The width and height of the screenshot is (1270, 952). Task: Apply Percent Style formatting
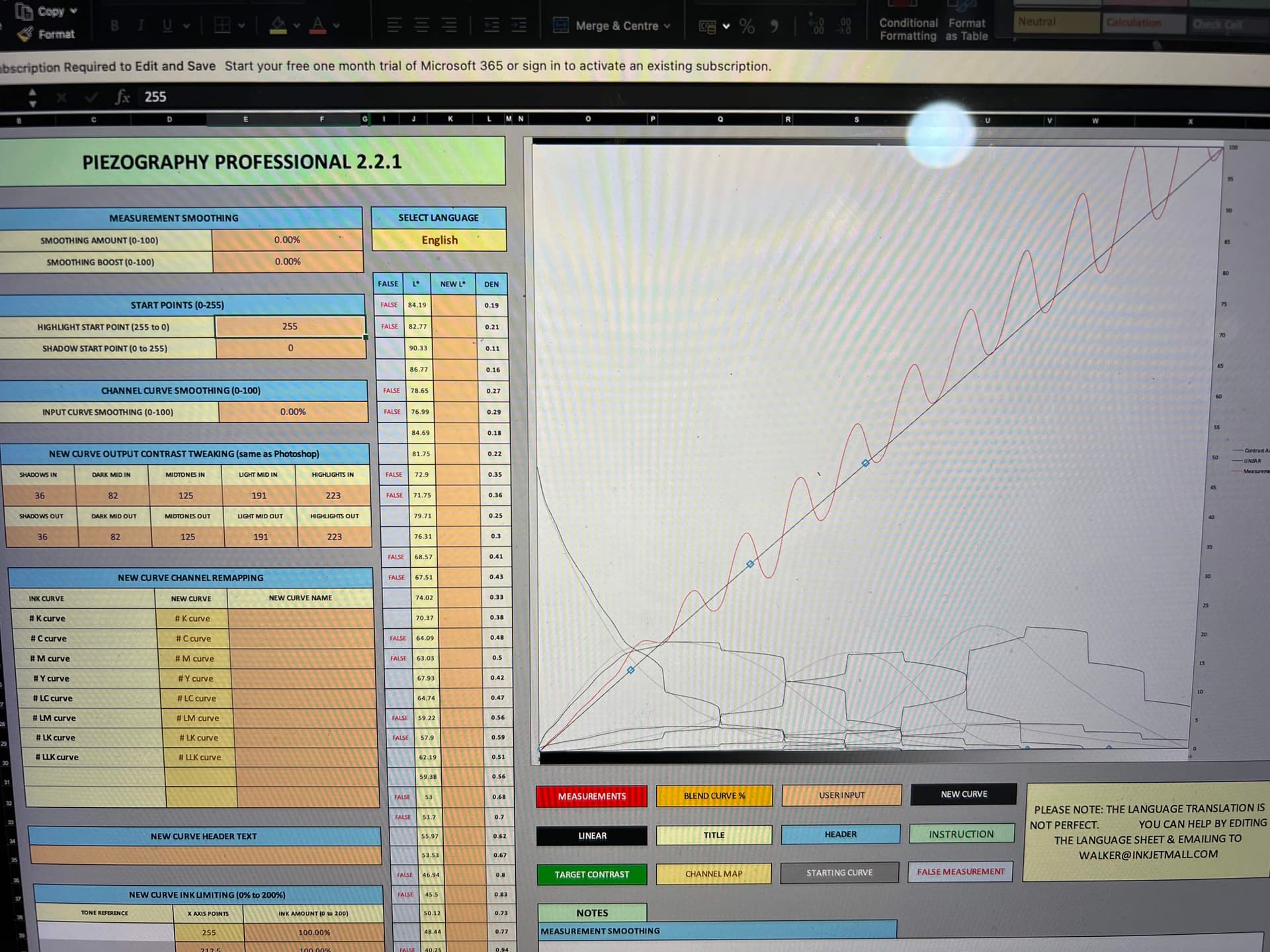747,26
